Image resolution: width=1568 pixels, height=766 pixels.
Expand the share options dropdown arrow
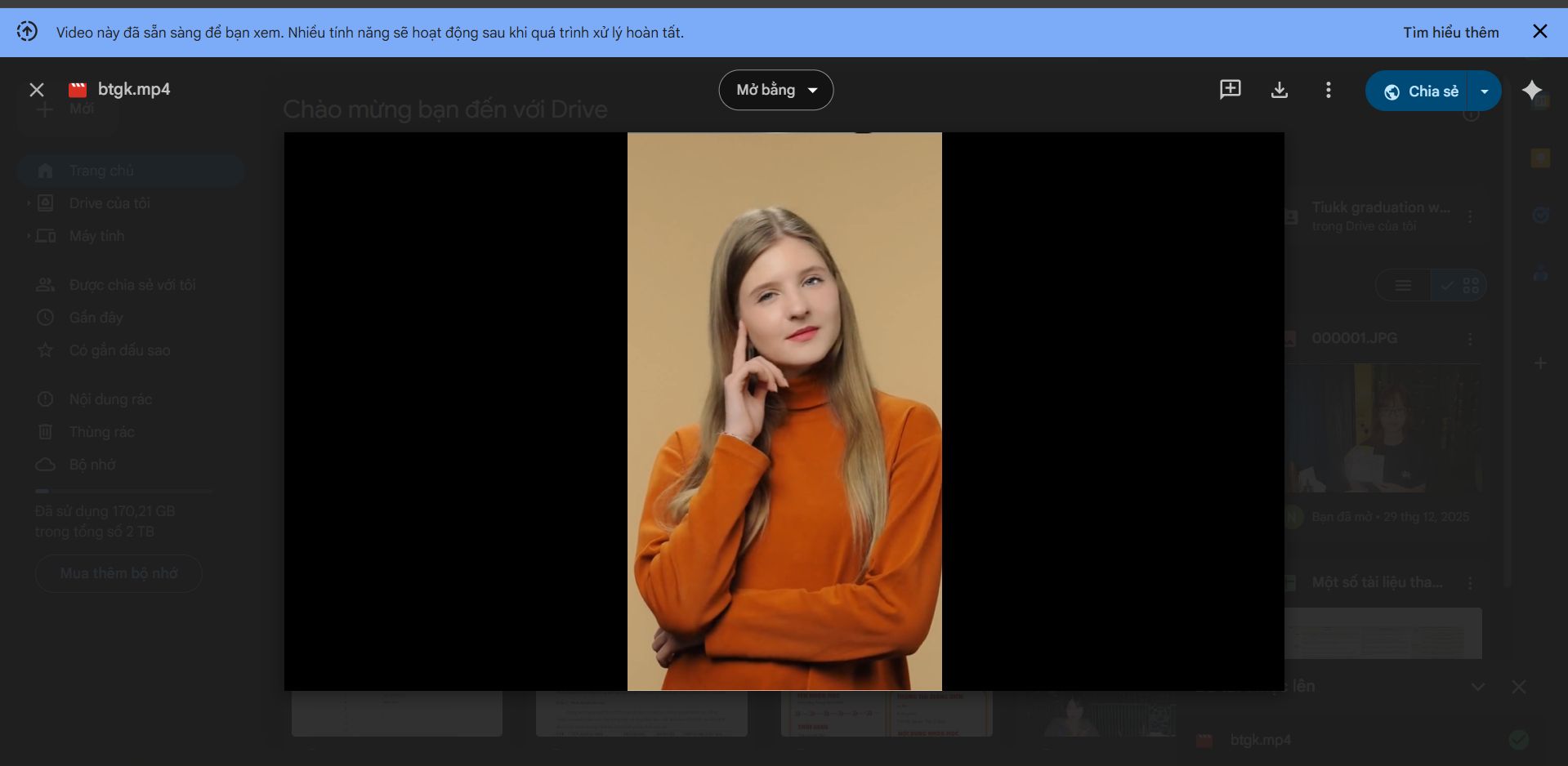[x=1485, y=91]
